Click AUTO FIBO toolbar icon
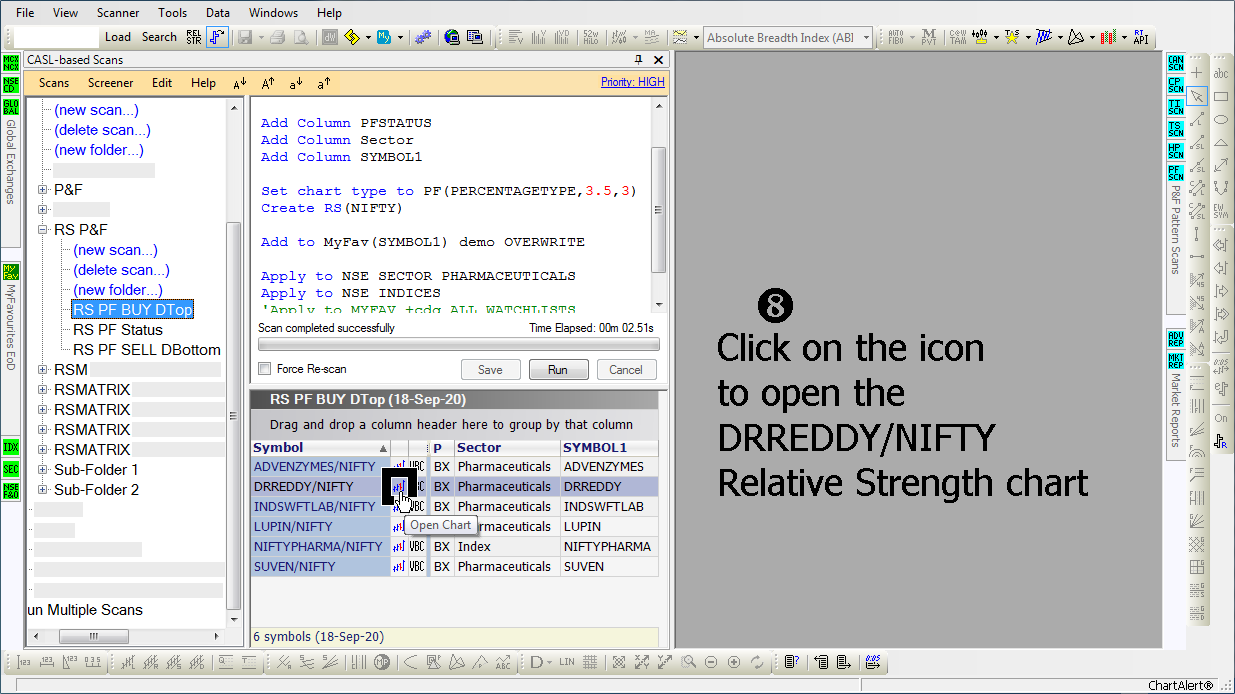This screenshot has width=1235, height=694. (x=896, y=37)
